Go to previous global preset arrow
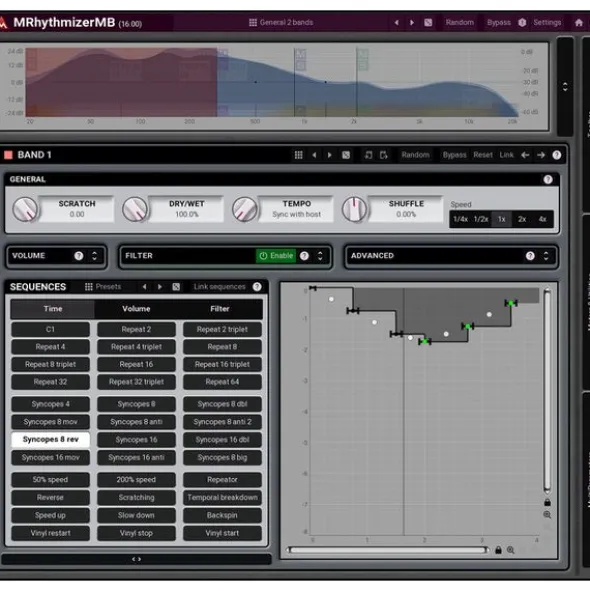The width and height of the screenshot is (590, 591). [x=396, y=23]
